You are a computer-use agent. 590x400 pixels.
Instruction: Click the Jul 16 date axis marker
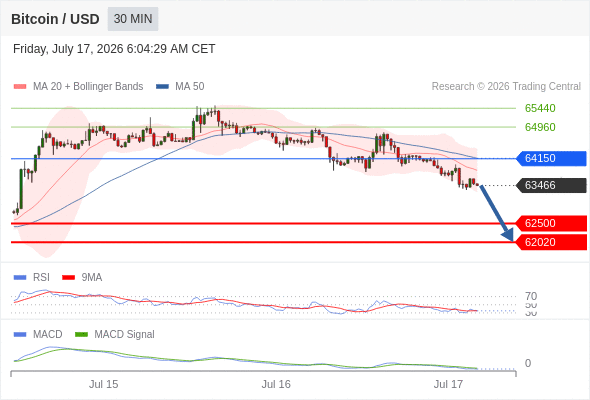(276, 385)
